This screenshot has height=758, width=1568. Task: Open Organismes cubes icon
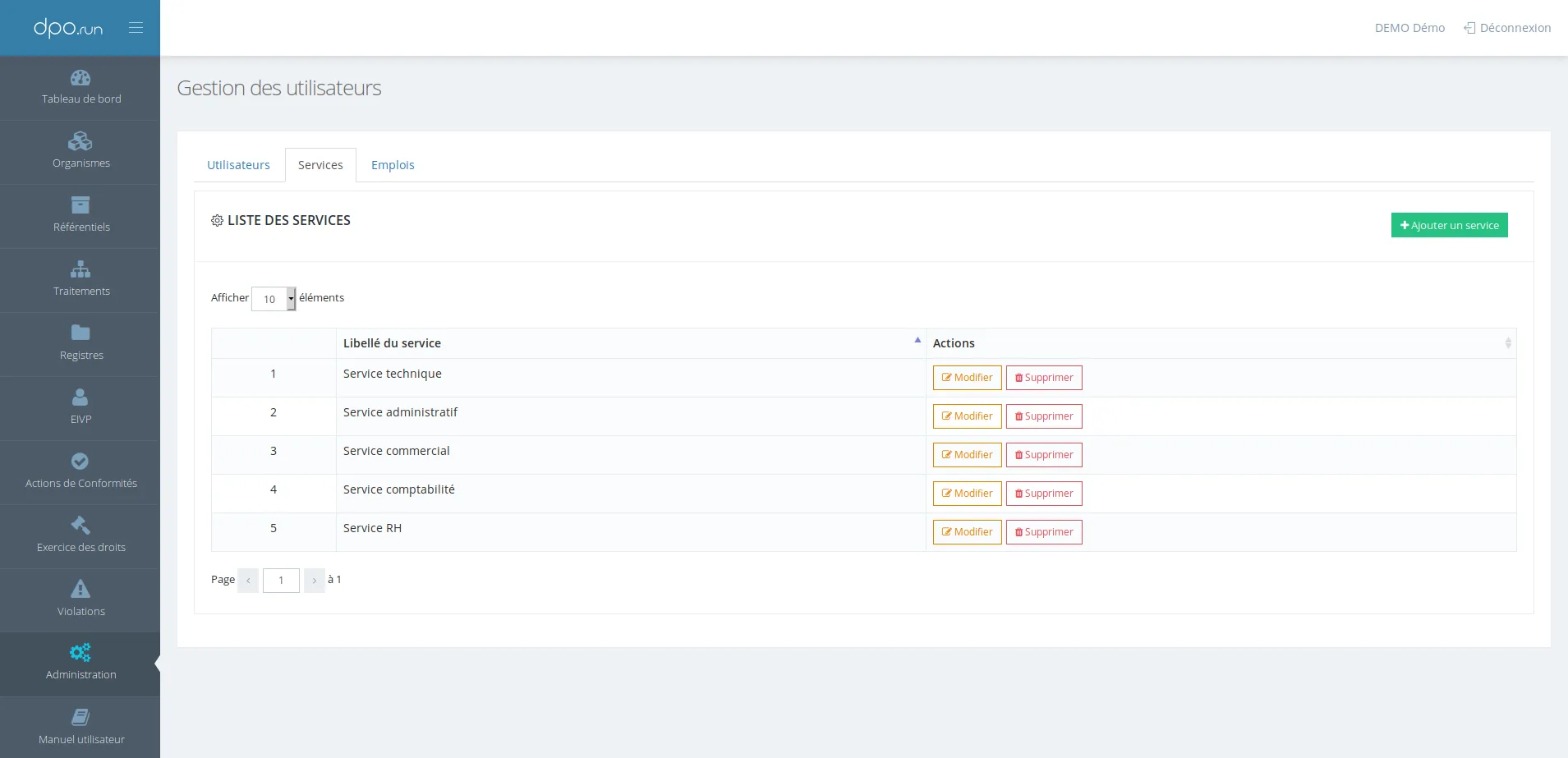(x=80, y=141)
